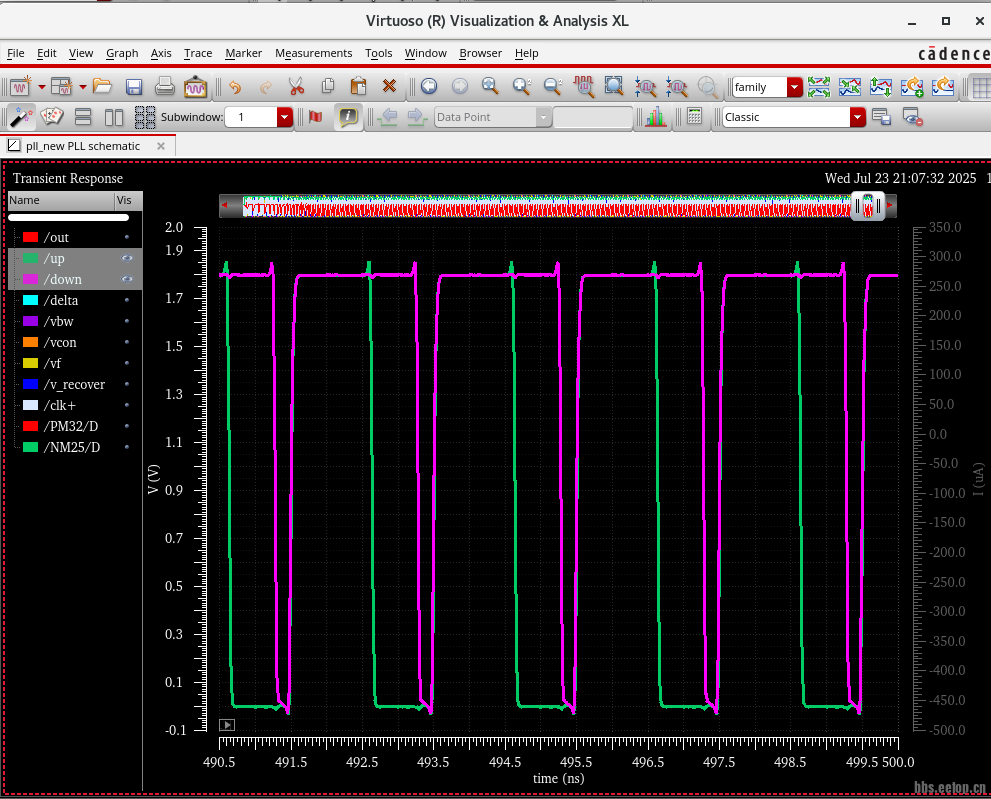Click the Name column header
This screenshot has width=991, height=799.
click(x=61, y=200)
